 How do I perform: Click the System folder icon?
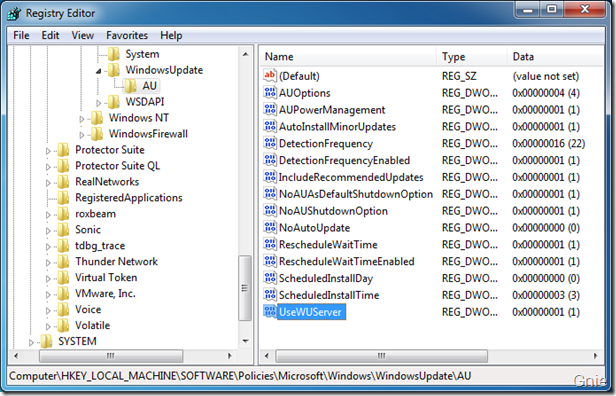[x=114, y=54]
